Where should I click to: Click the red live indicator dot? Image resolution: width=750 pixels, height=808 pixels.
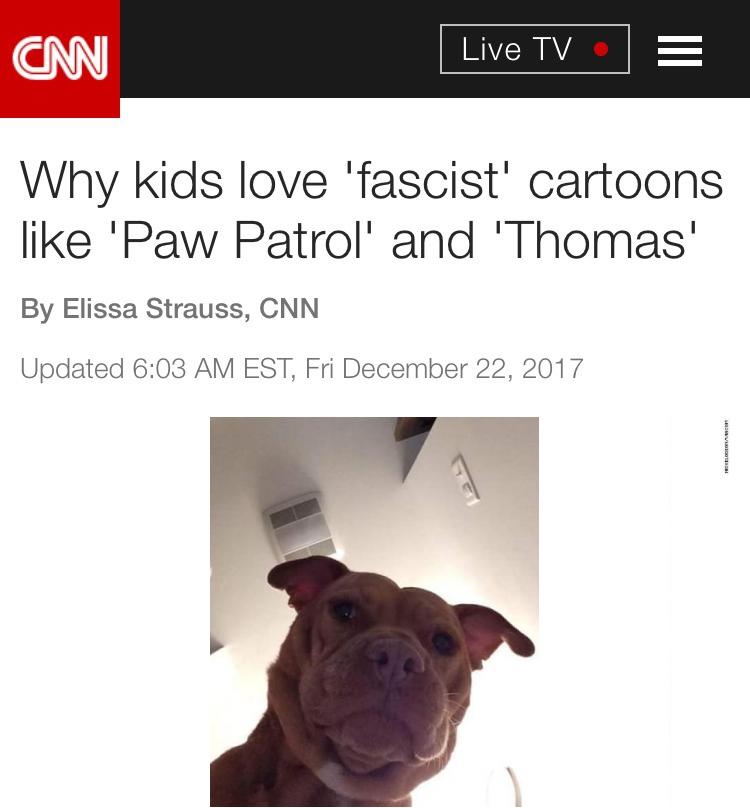(x=601, y=49)
